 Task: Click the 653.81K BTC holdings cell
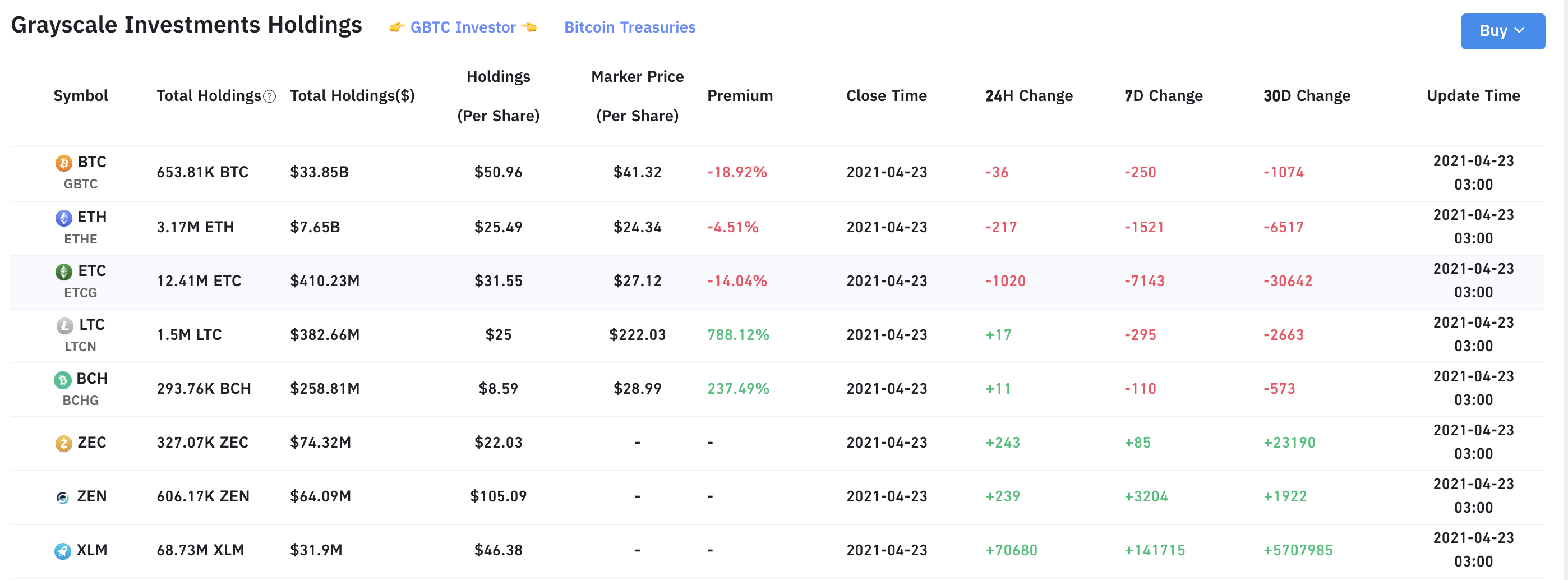point(202,172)
